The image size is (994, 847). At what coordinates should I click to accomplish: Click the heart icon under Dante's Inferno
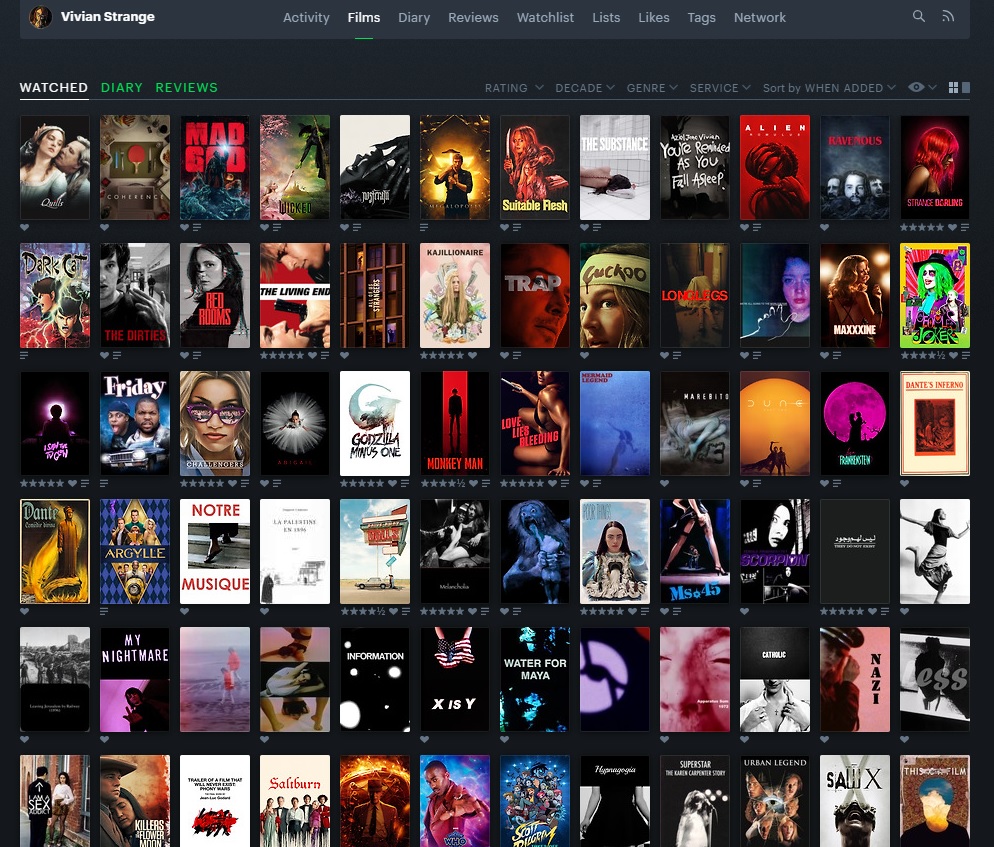tap(904, 483)
